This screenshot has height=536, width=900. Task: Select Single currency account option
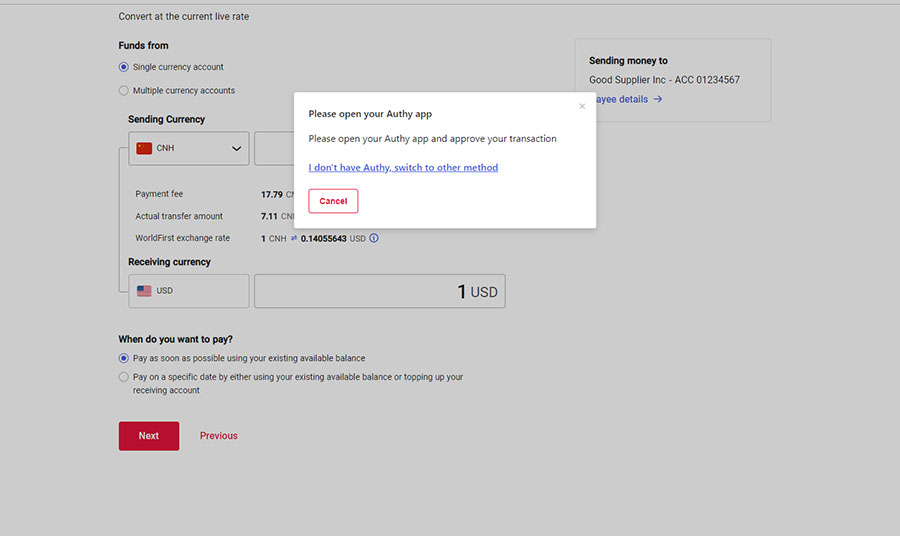tap(124, 67)
